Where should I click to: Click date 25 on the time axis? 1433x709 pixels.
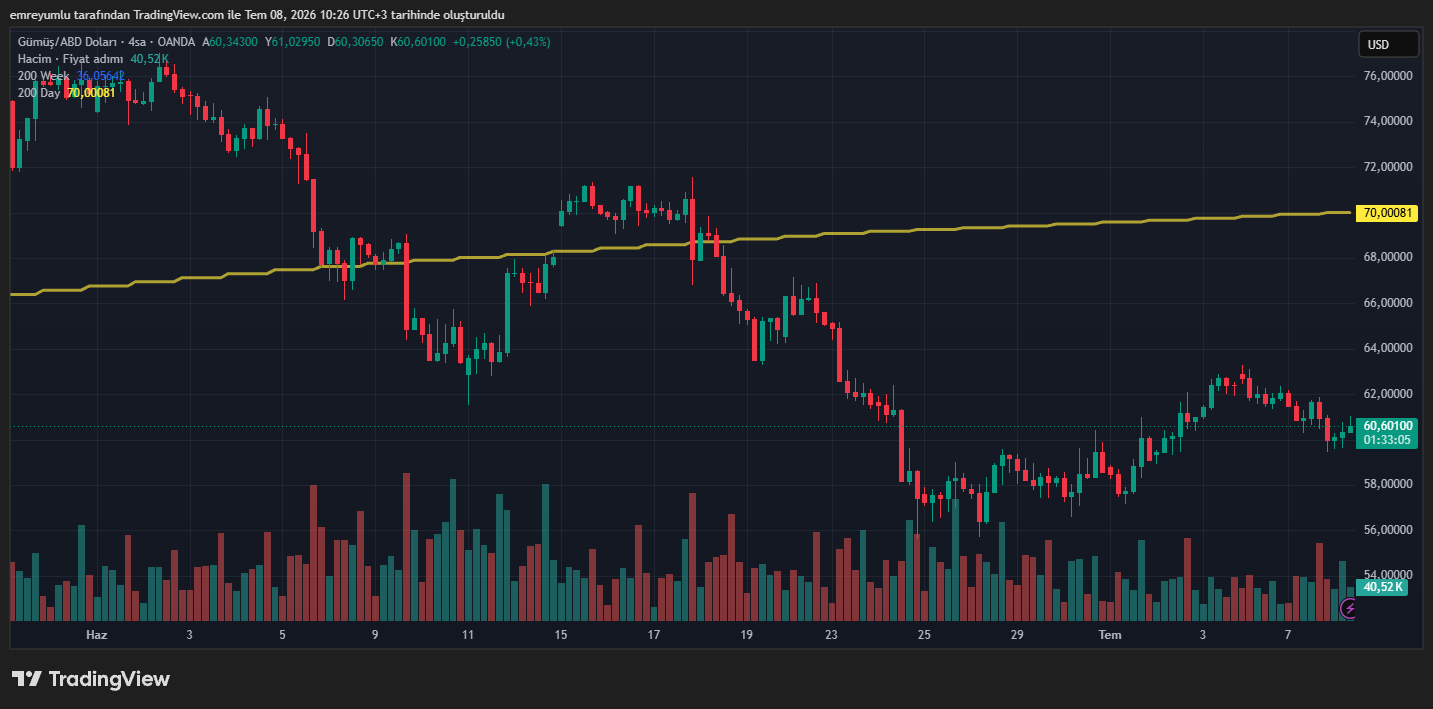tap(924, 635)
